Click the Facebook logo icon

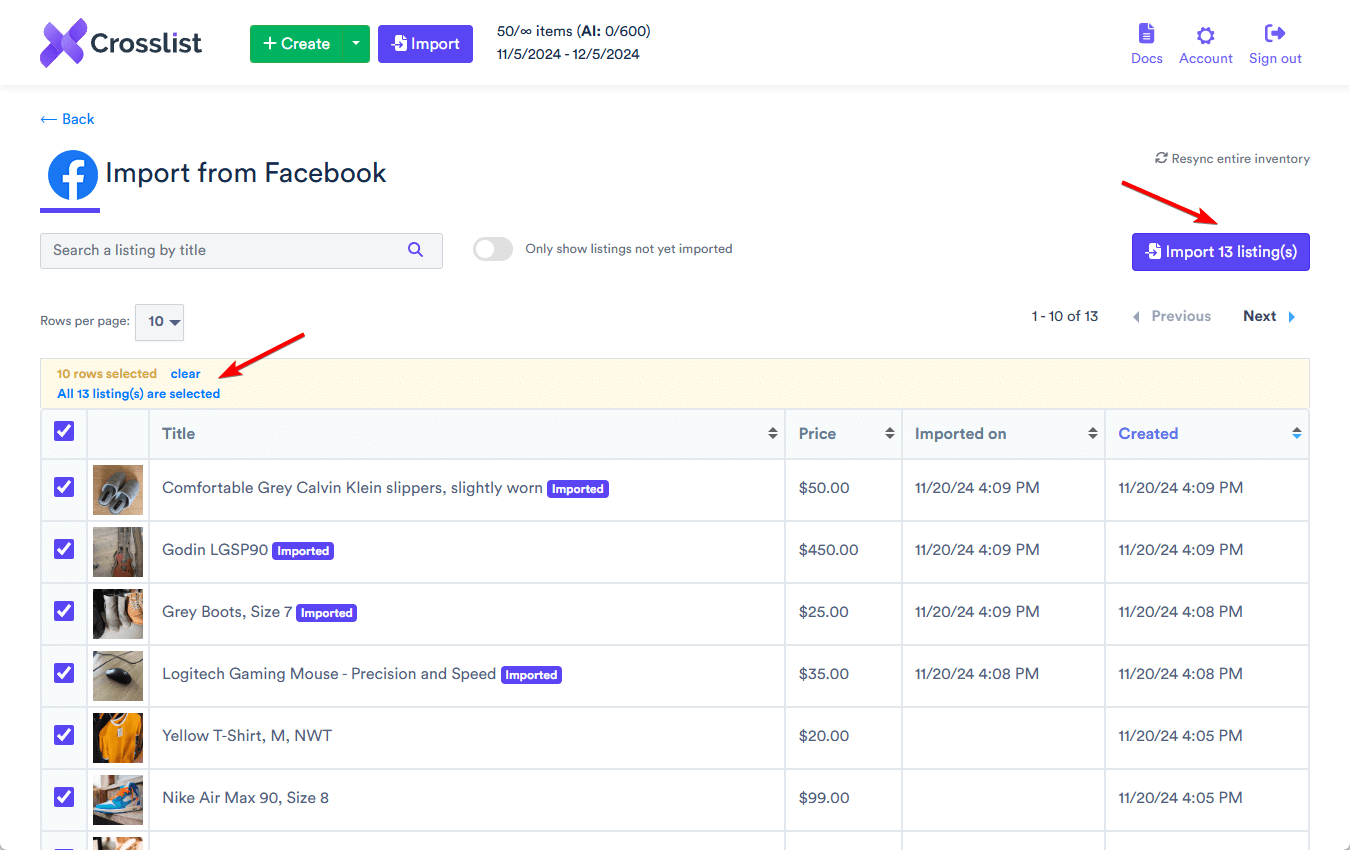point(73,176)
